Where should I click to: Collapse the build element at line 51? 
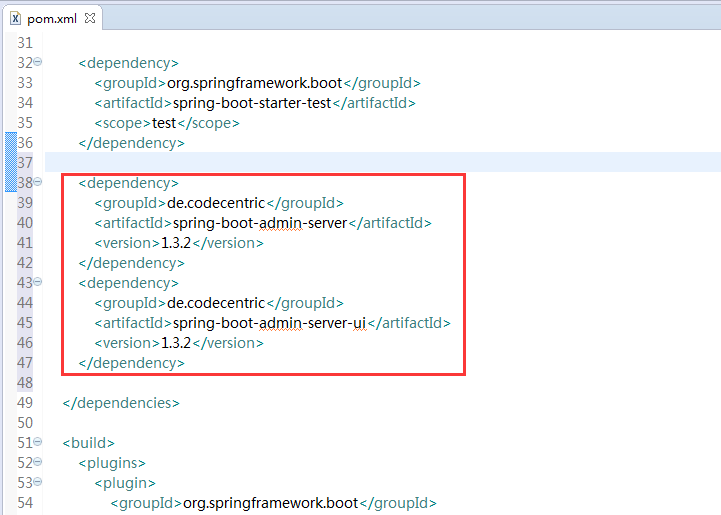tap(38, 441)
